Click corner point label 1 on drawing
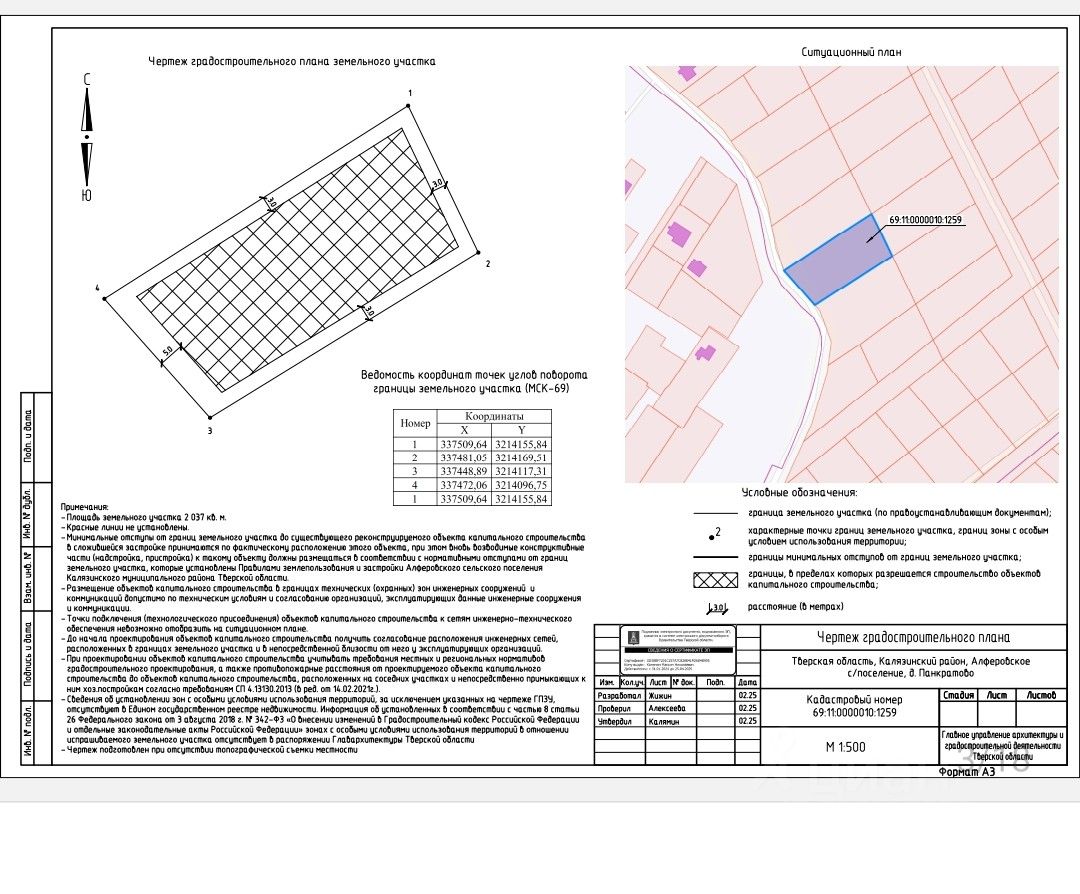This screenshot has height=894, width=1080. tap(410, 93)
